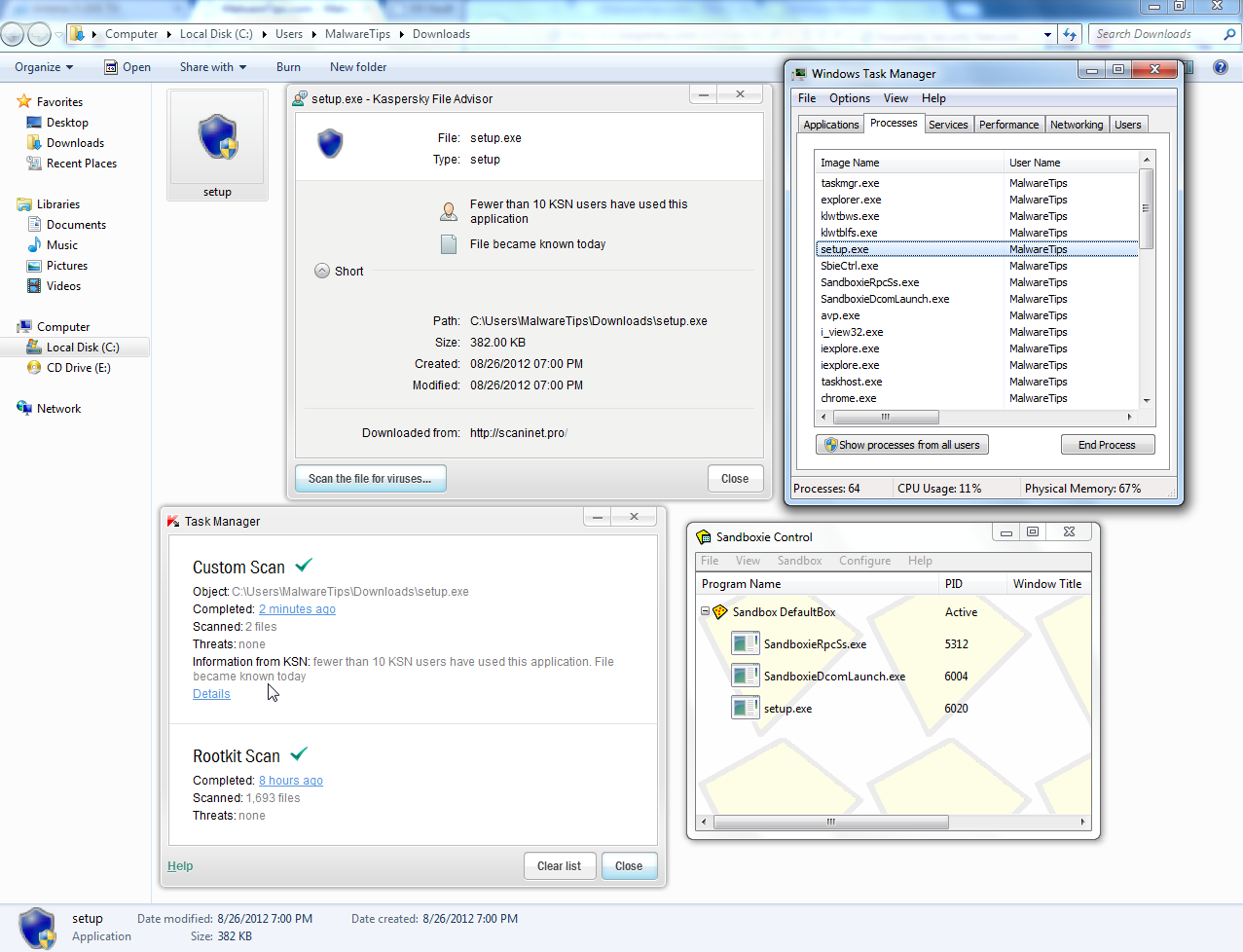Screen dimensions: 1243x952
Task: Click the Help link in Kaspersky Task Manager
Action: 180,866
